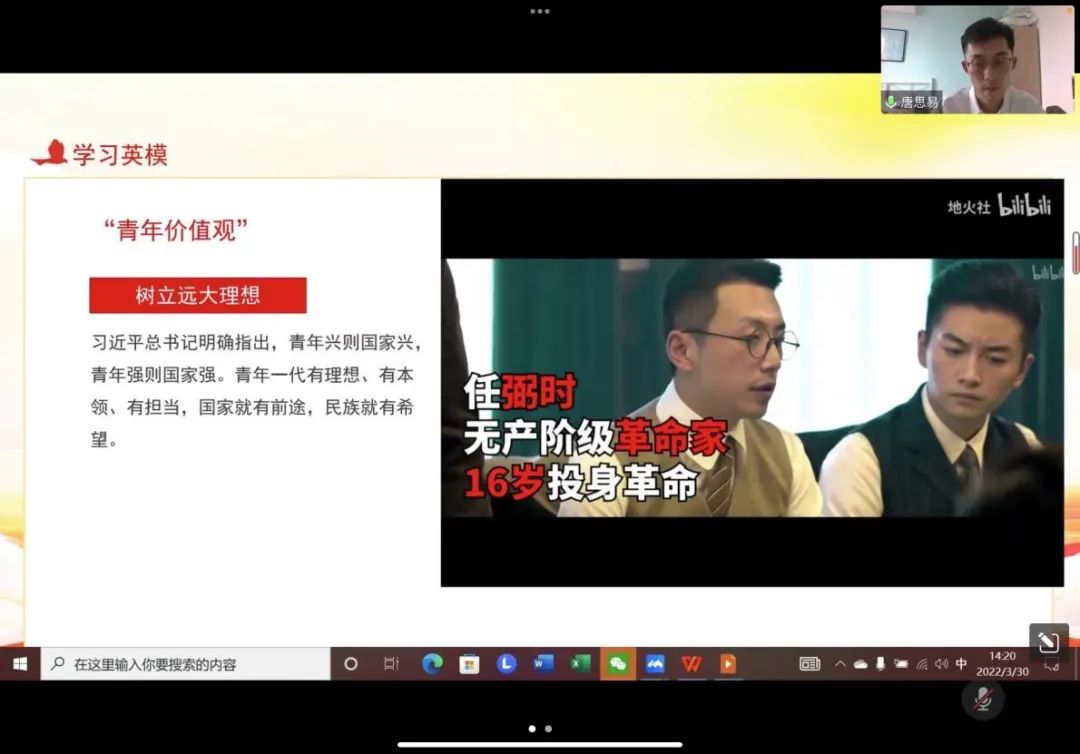
Task: Click the cloud sync tray icon
Action: (860, 664)
